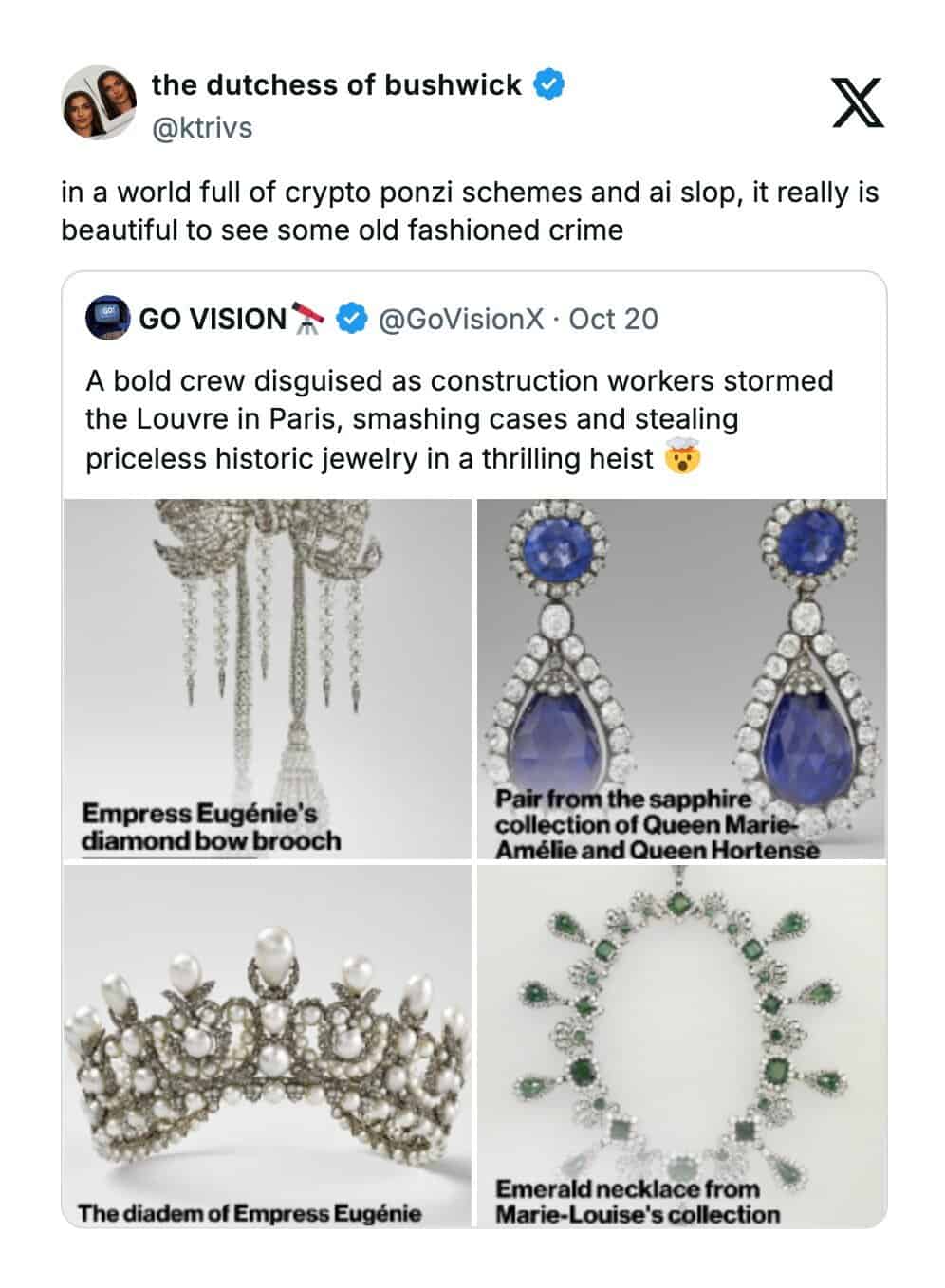Open "the dutchess of bushwick" display name
Viewport: 945px width, 1288px height.
(x=336, y=85)
